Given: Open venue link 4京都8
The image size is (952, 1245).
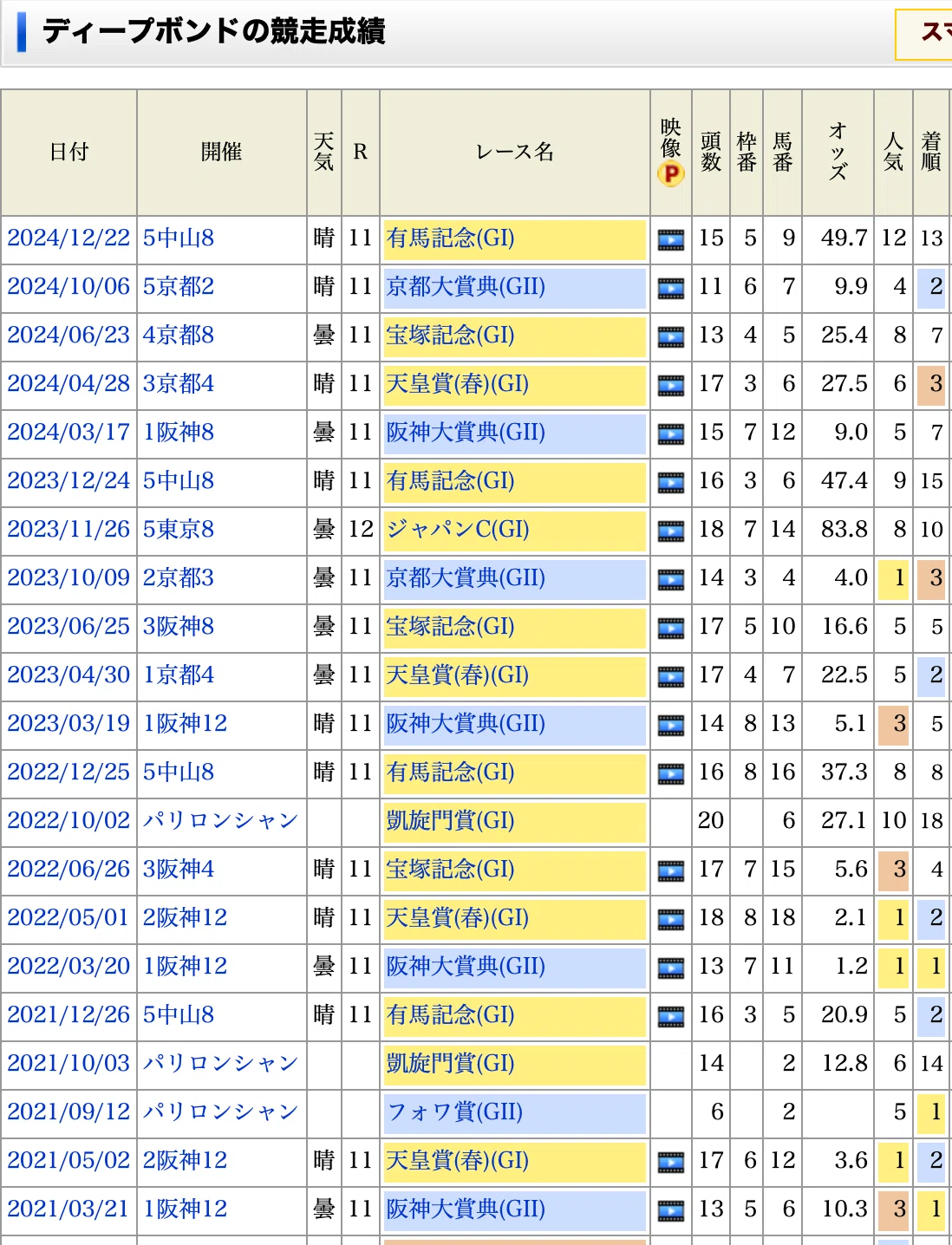Looking at the screenshot, I should [x=179, y=336].
